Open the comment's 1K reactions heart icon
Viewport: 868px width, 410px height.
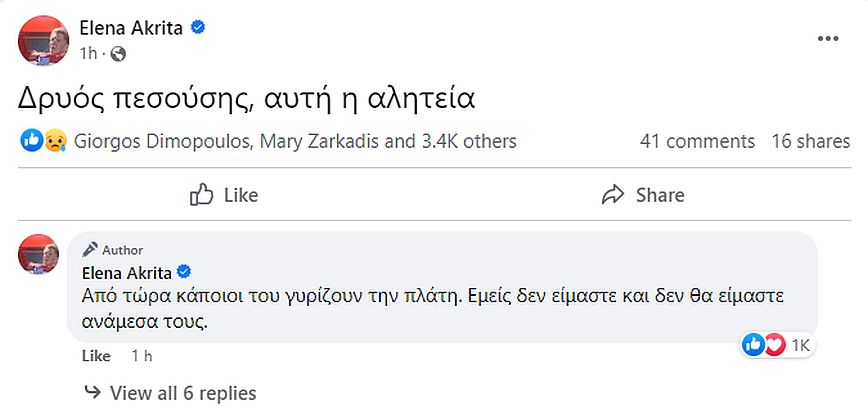[x=774, y=345]
